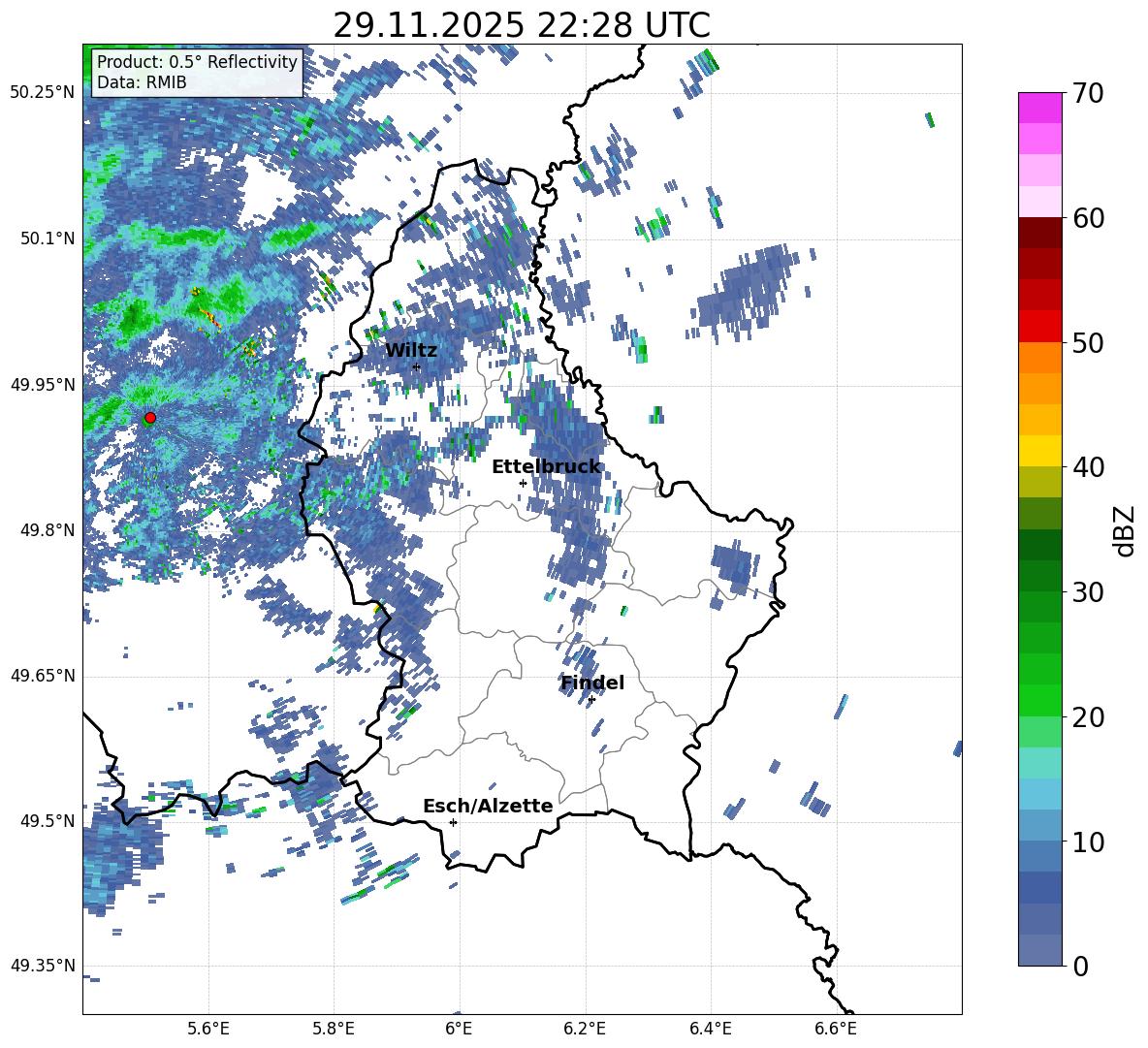Click the Findel station cross marker
Viewport: 1148px width, 1048px height.
tap(591, 700)
